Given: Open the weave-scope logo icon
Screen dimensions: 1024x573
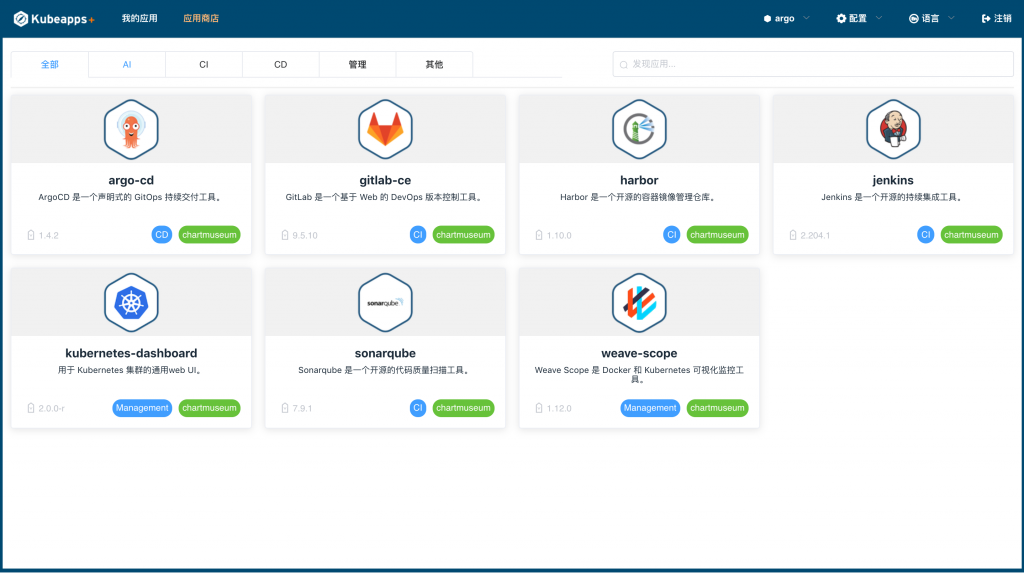Looking at the screenshot, I should pos(639,303).
